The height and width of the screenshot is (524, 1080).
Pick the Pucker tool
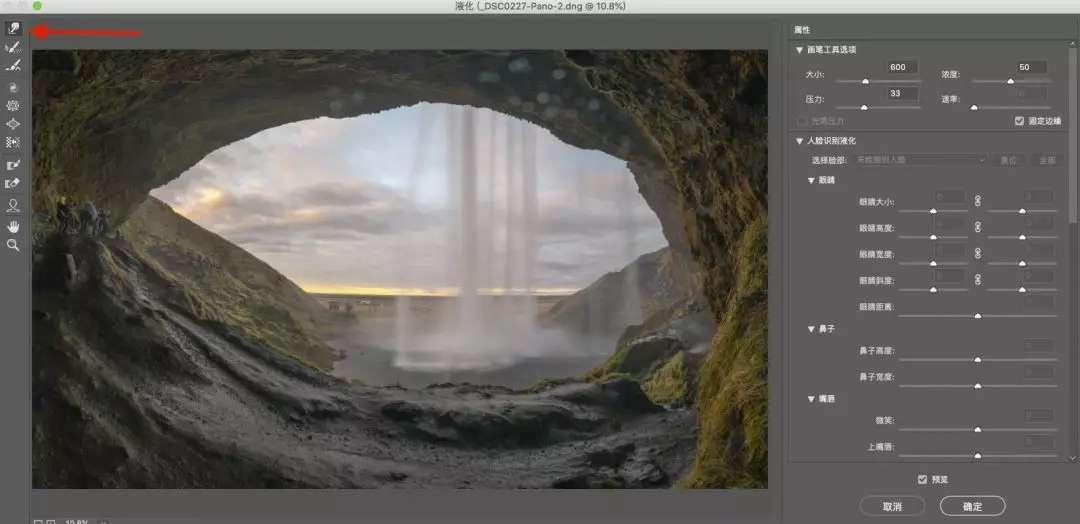pos(14,105)
